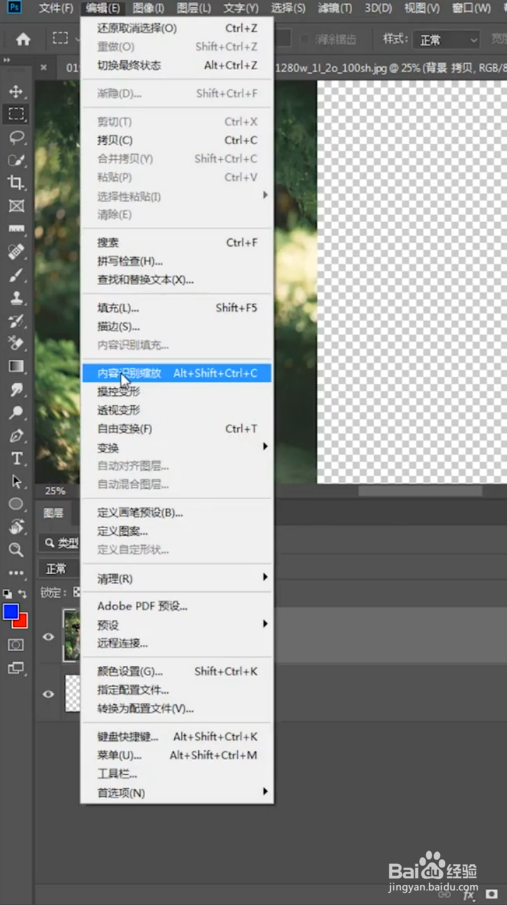Screen dimensions: 507x905
Task: Choose 内容识别缩放 from Edit menu
Action: pyautogui.click(x=177, y=373)
